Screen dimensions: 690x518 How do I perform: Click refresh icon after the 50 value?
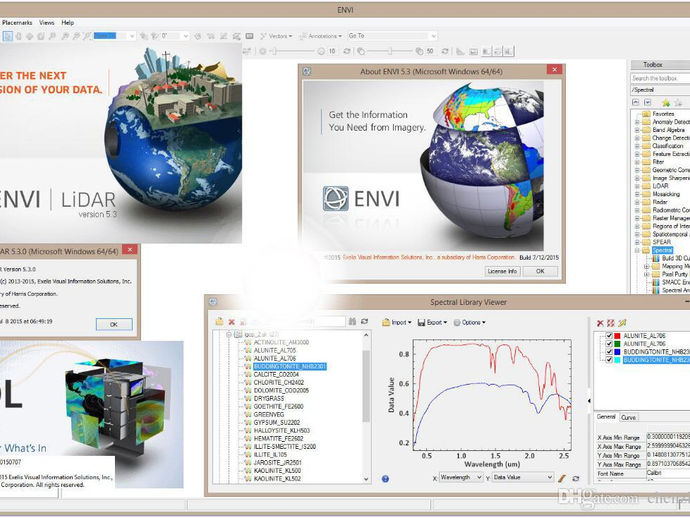[445, 51]
